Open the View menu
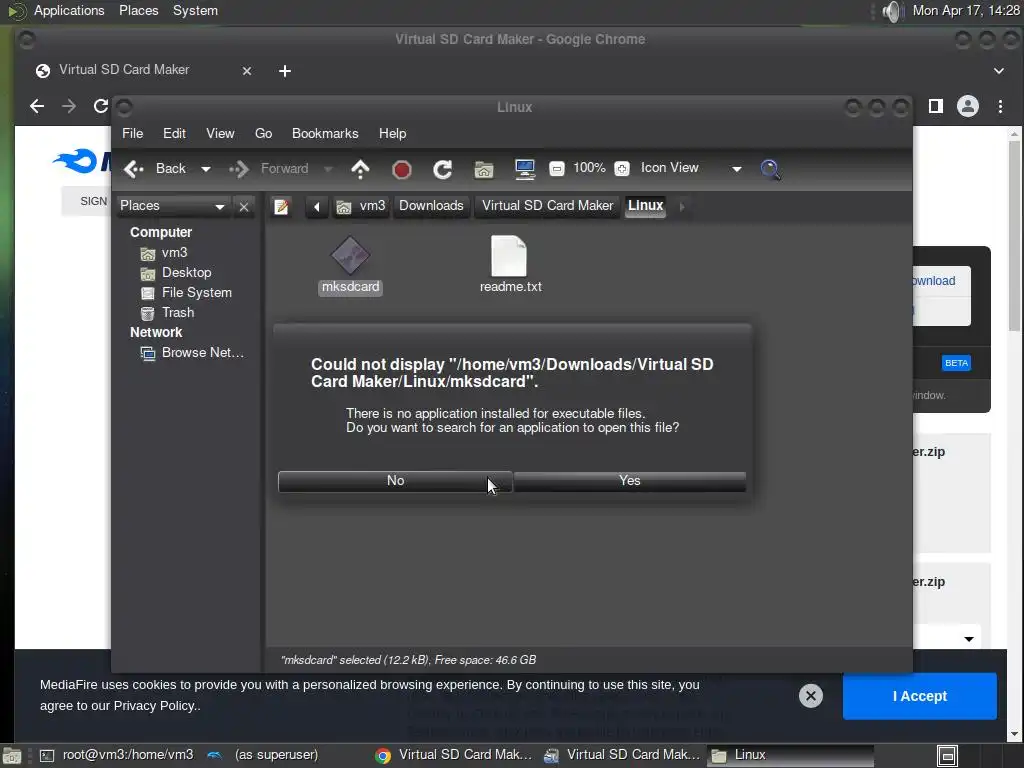 click(220, 133)
